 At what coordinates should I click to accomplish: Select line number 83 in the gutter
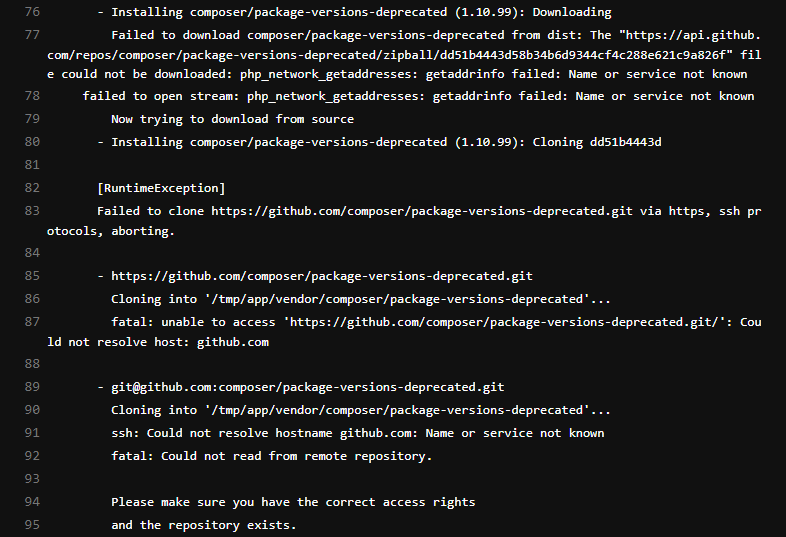pos(30,210)
